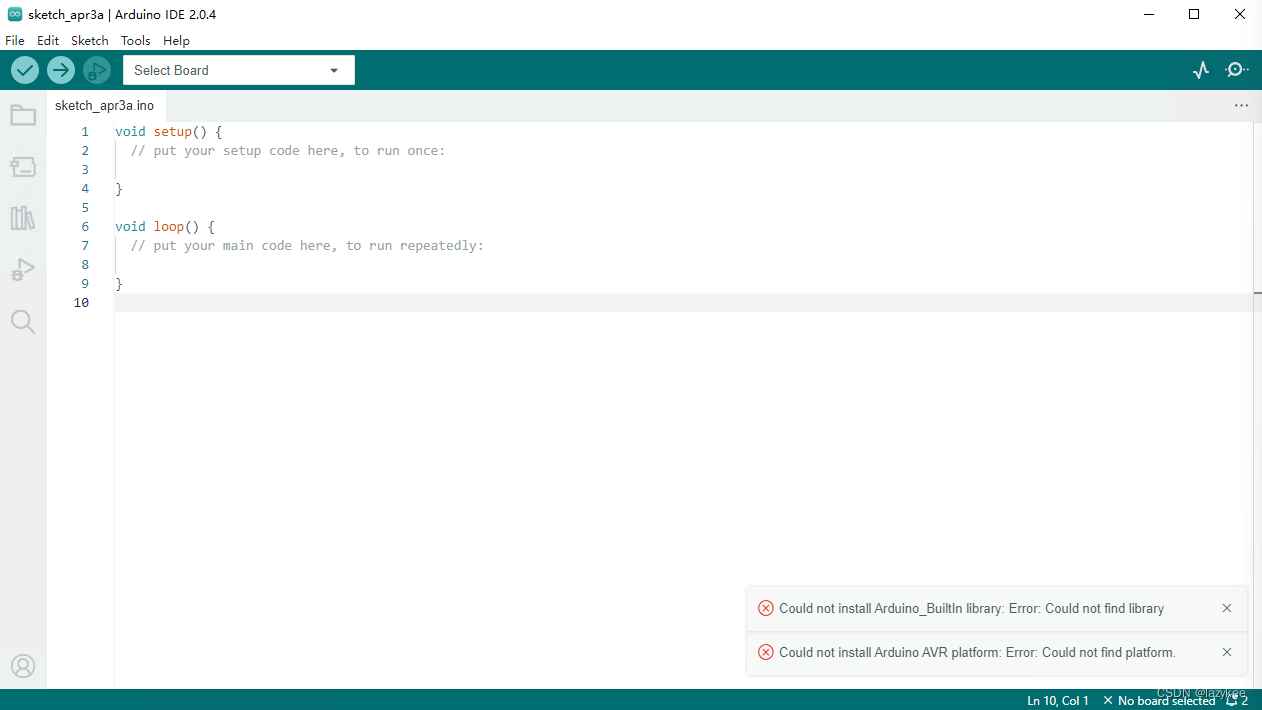Open the Search sidebar panel
This screenshot has height=710, width=1262.
23,321
